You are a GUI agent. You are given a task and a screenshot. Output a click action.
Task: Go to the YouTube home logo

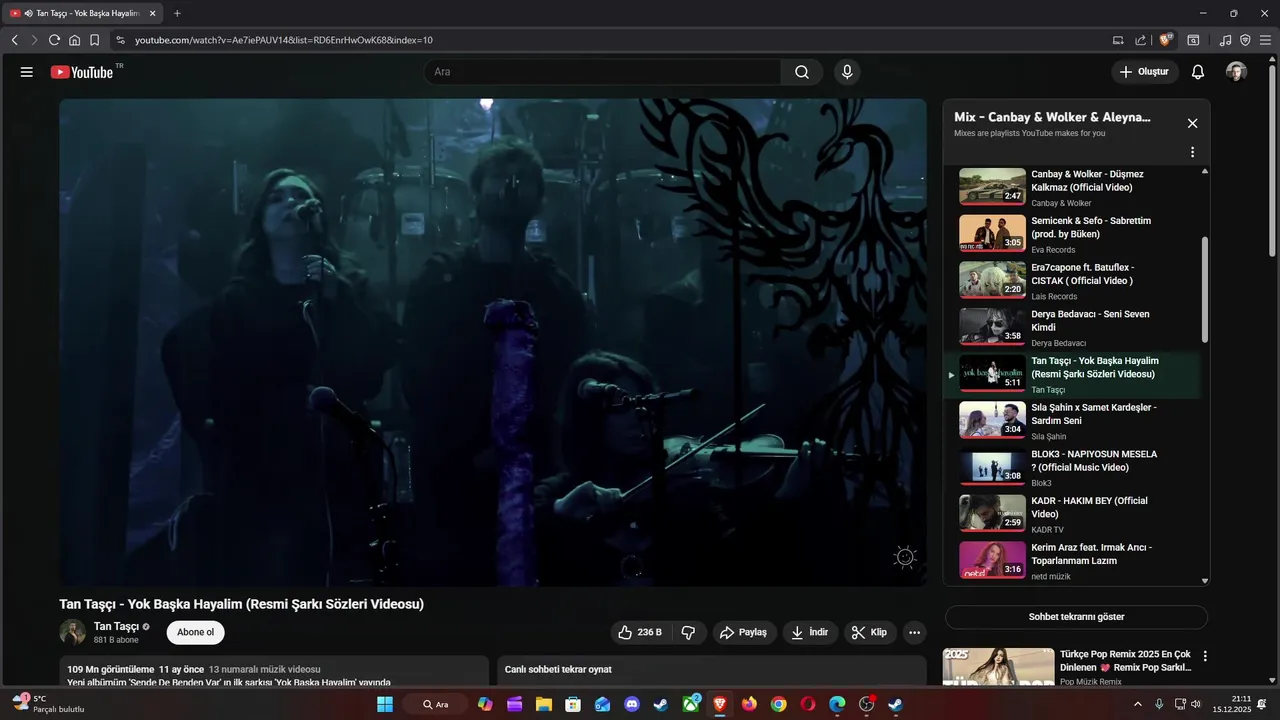(x=82, y=72)
